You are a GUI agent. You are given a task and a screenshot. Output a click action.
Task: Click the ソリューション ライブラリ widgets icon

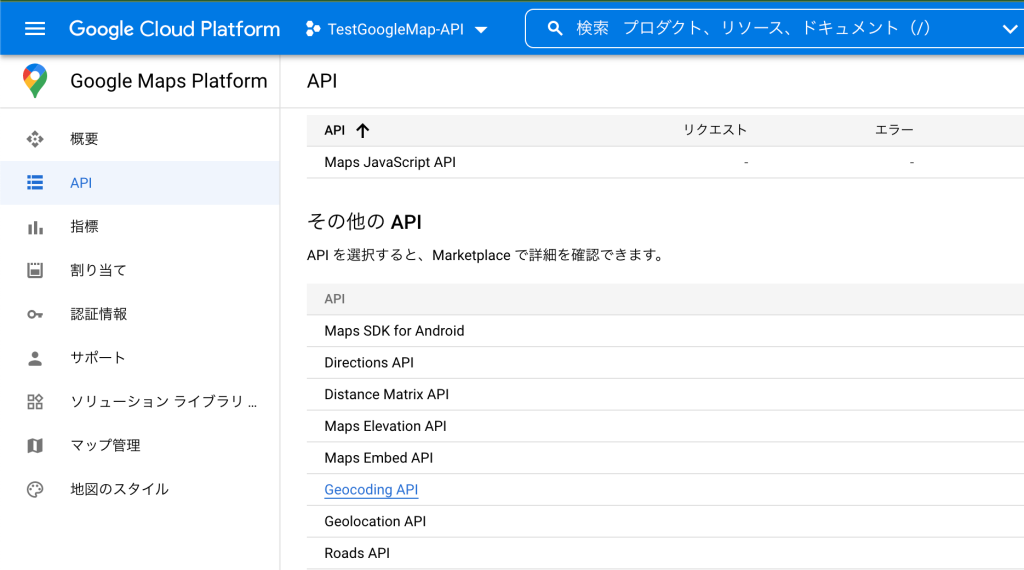pyautogui.click(x=35, y=402)
